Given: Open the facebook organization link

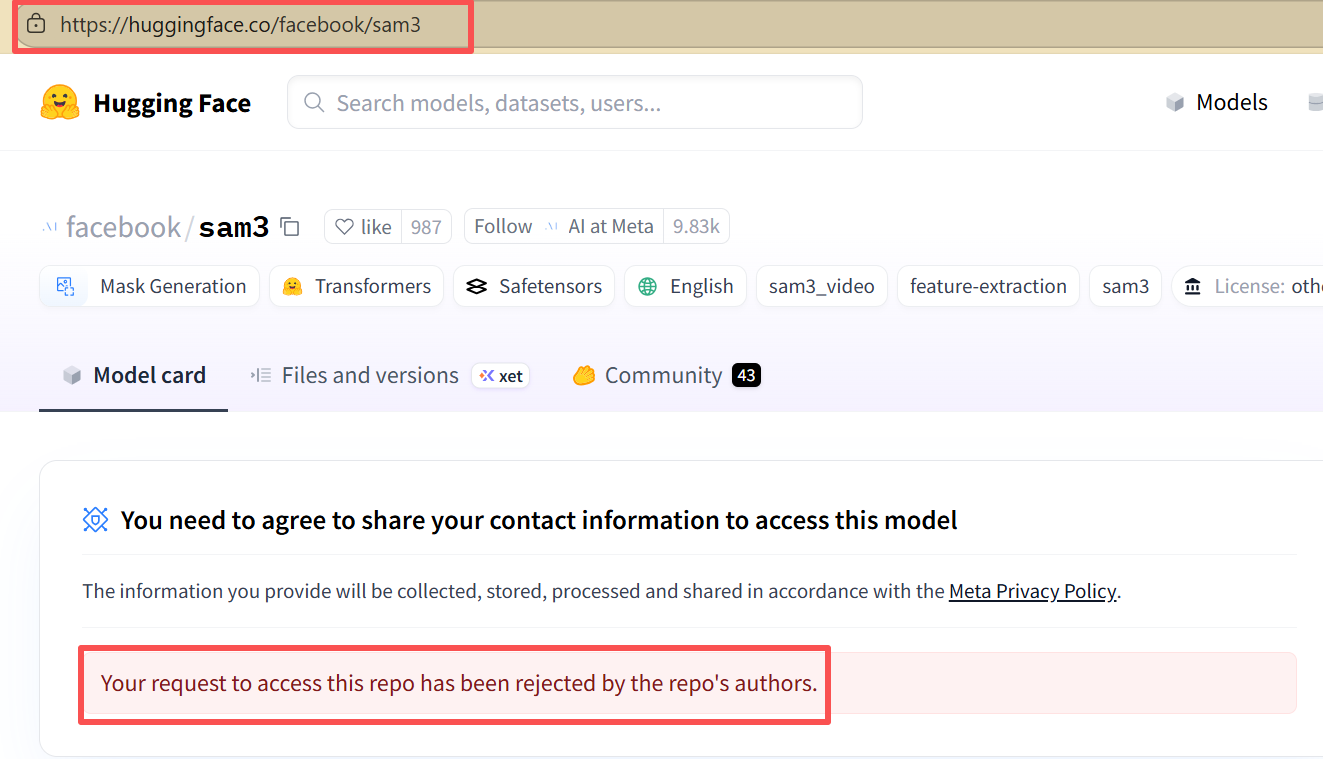Looking at the screenshot, I should coord(123,227).
